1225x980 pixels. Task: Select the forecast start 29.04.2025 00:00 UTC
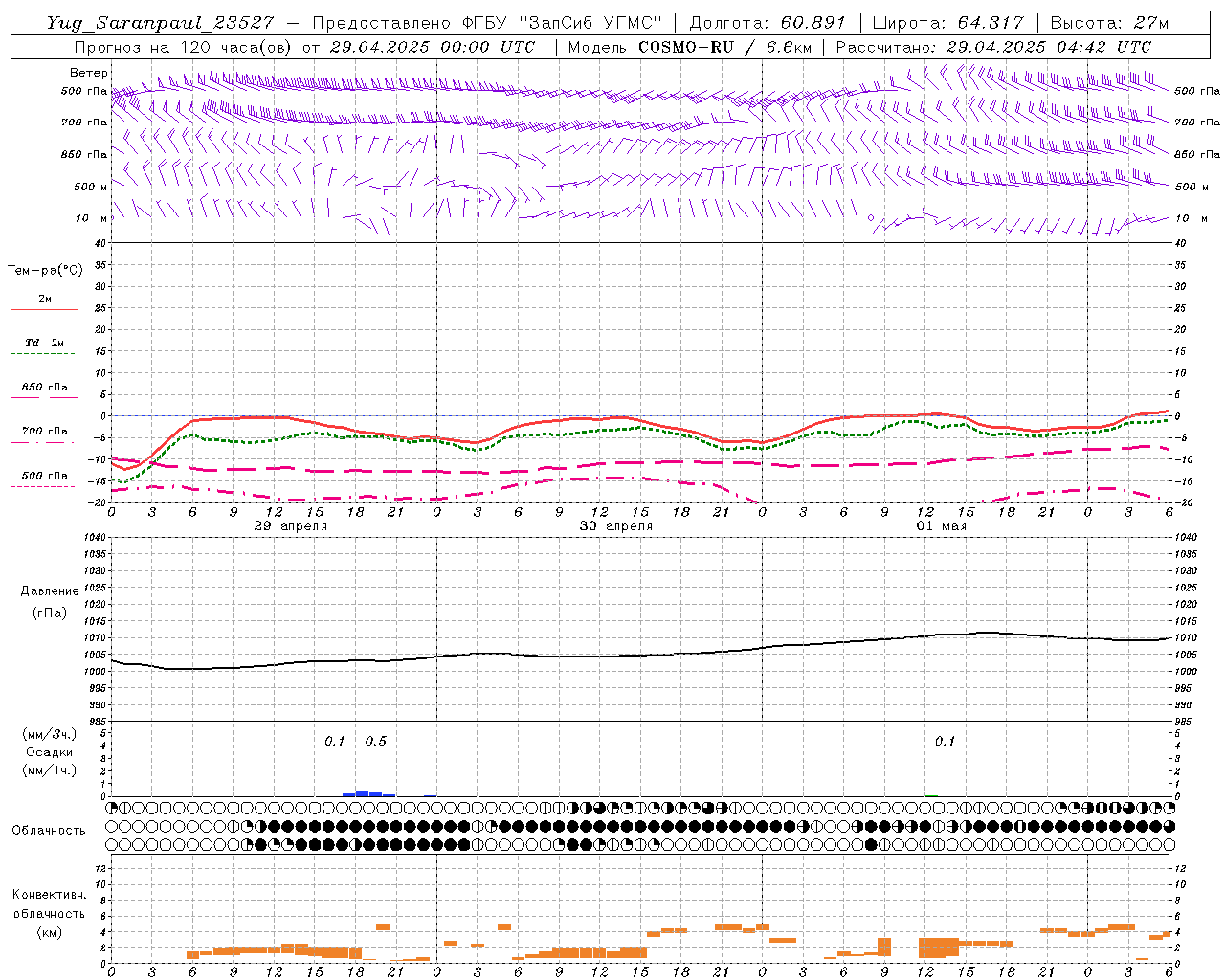pyautogui.click(x=433, y=47)
